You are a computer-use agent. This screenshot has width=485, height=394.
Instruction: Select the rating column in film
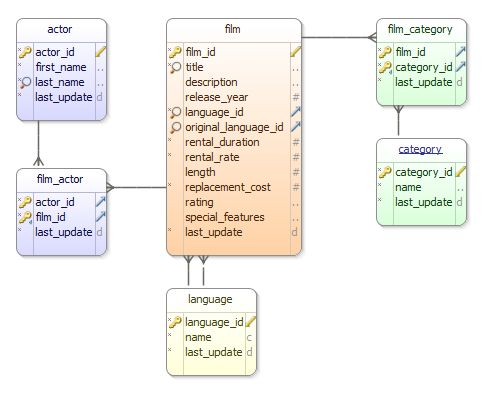pos(199,202)
